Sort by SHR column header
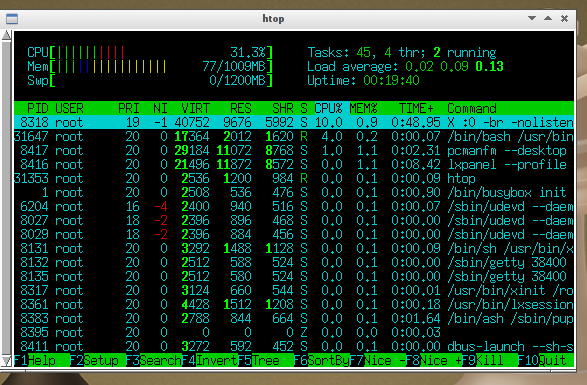This screenshot has height=385, width=587. pos(283,109)
